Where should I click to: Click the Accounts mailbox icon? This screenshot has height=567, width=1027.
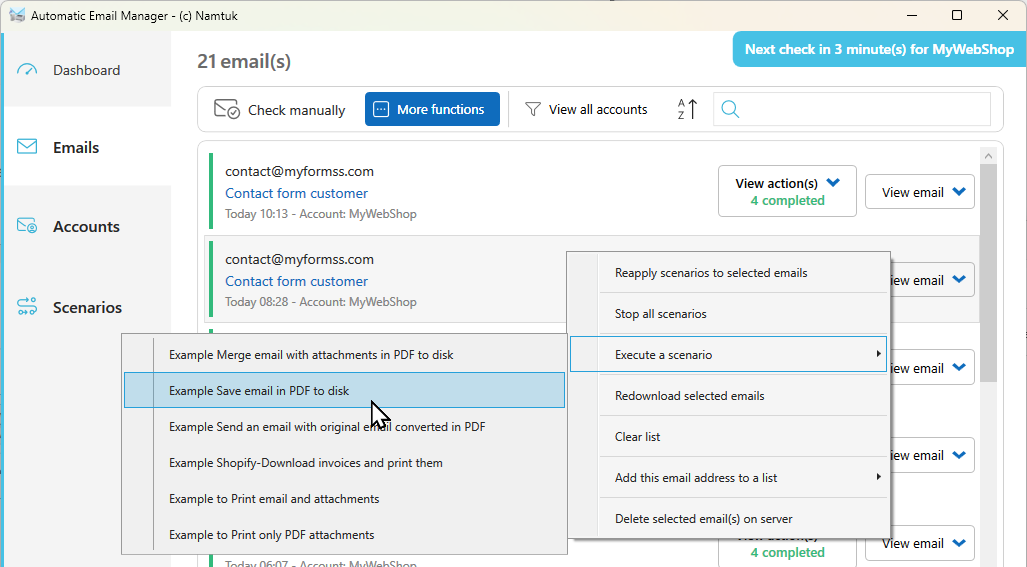(27, 226)
